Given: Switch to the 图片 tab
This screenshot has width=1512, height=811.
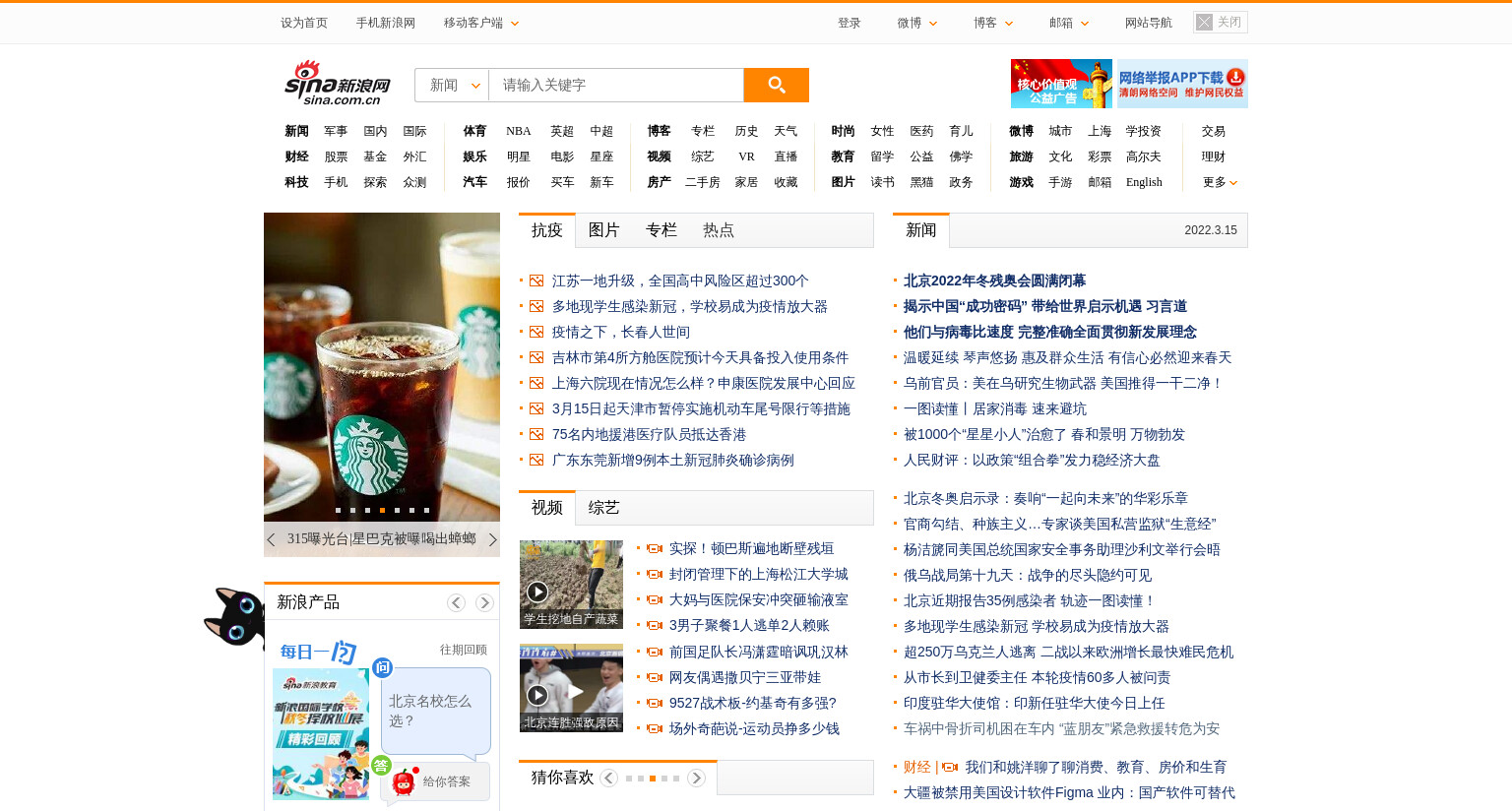Looking at the screenshot, I should [x=604, y=230].
